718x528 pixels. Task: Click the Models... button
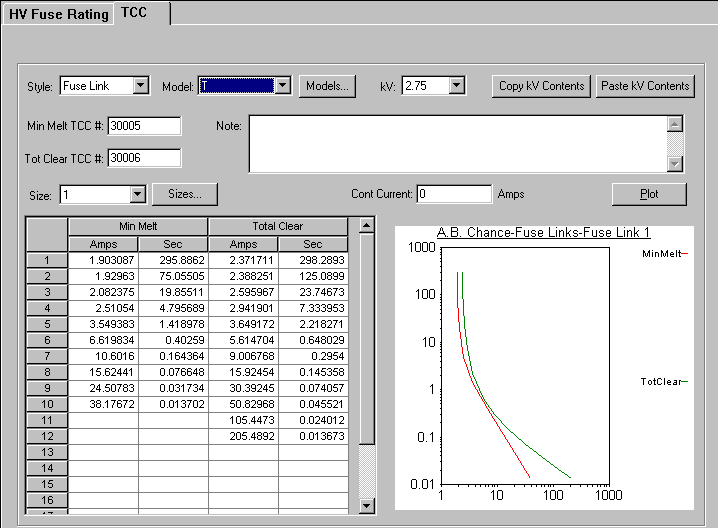[x=327, y=86]
